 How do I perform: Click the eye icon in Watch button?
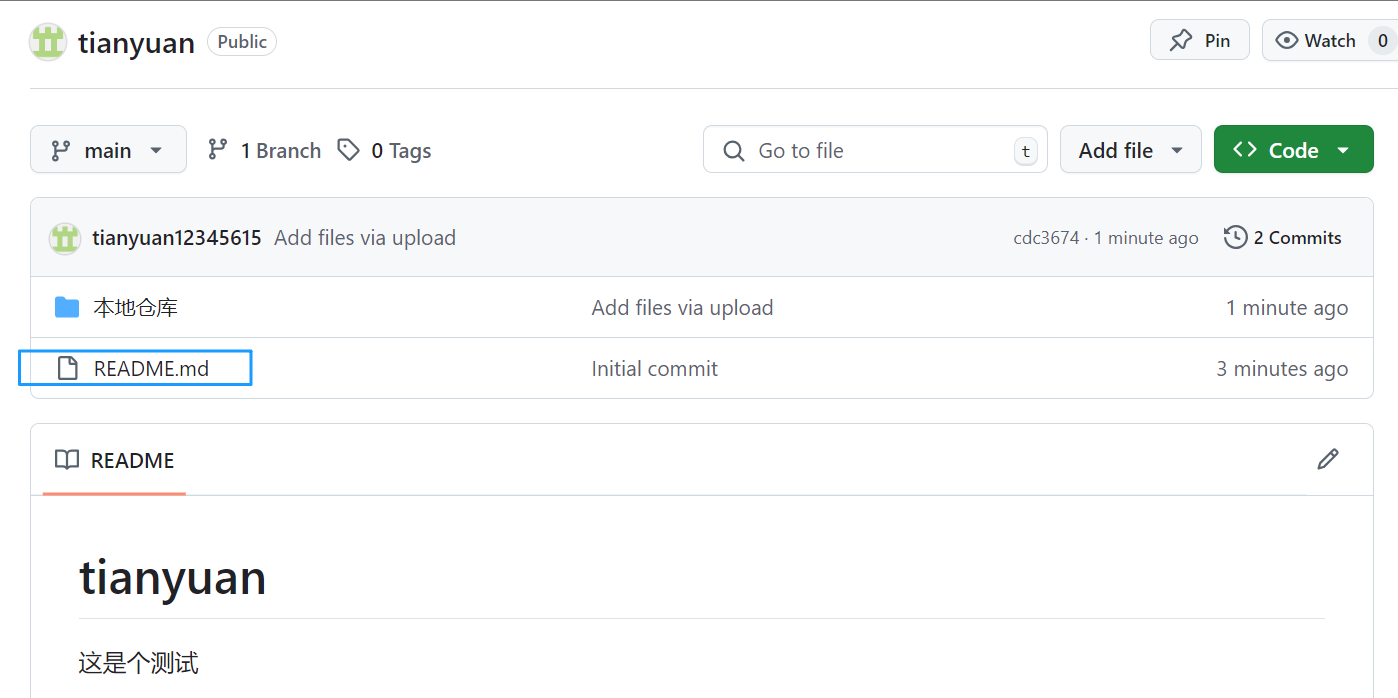1287,41
